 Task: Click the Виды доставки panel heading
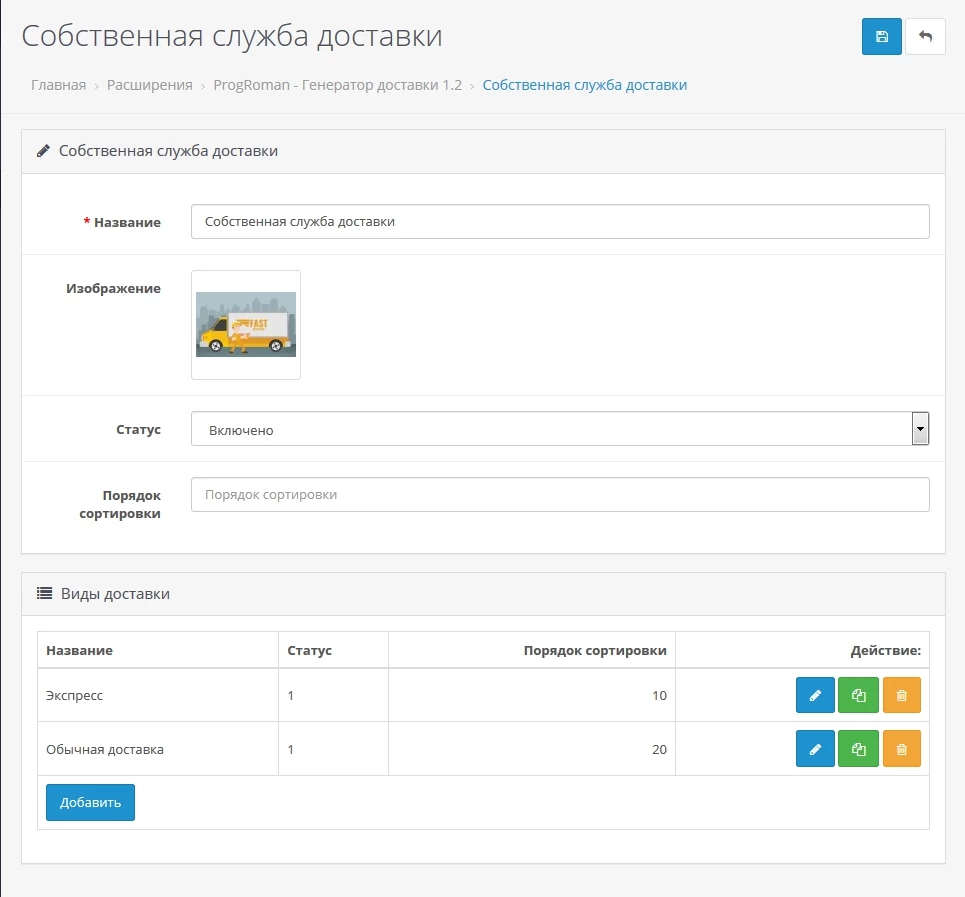pos(115,594)
